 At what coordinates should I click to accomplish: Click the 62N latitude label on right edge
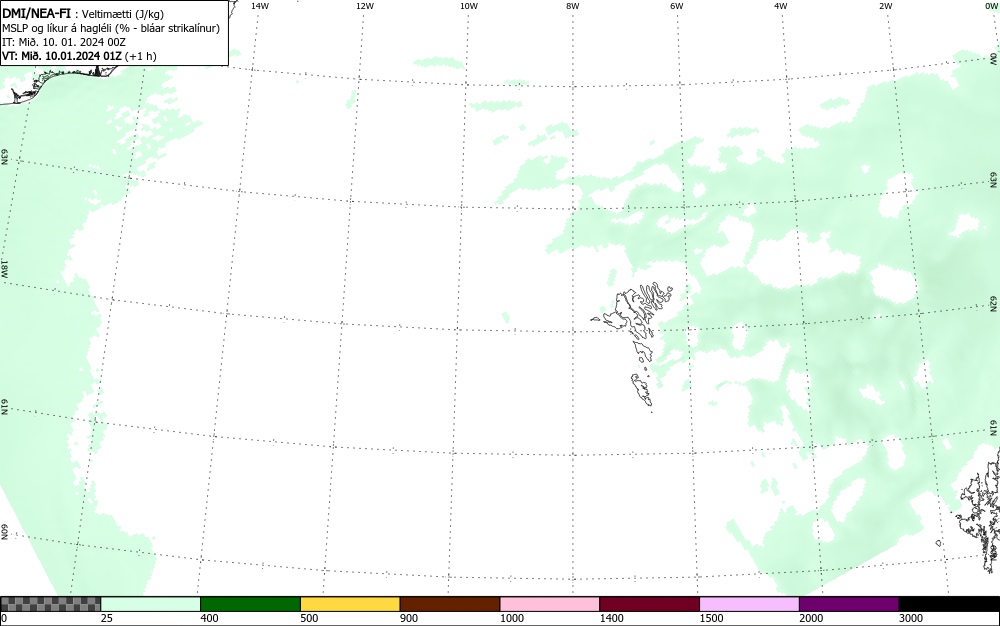(994, 304)
